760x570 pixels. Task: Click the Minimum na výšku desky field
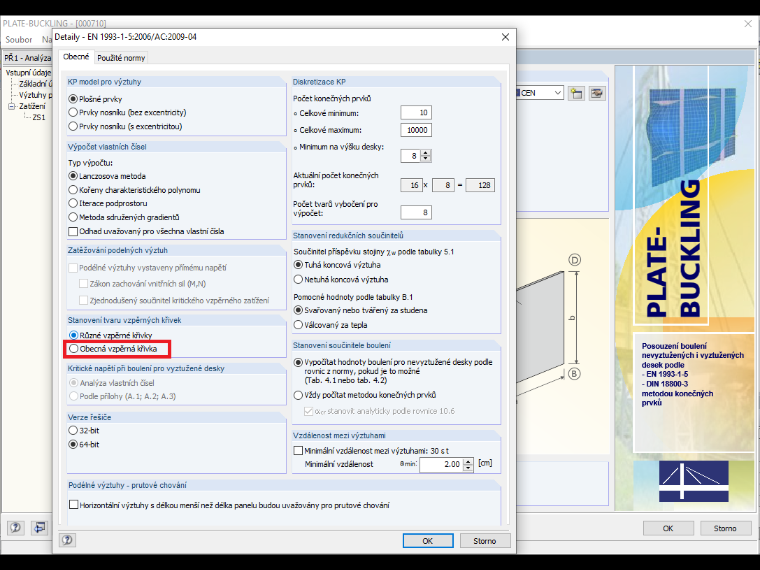point(411,156)
